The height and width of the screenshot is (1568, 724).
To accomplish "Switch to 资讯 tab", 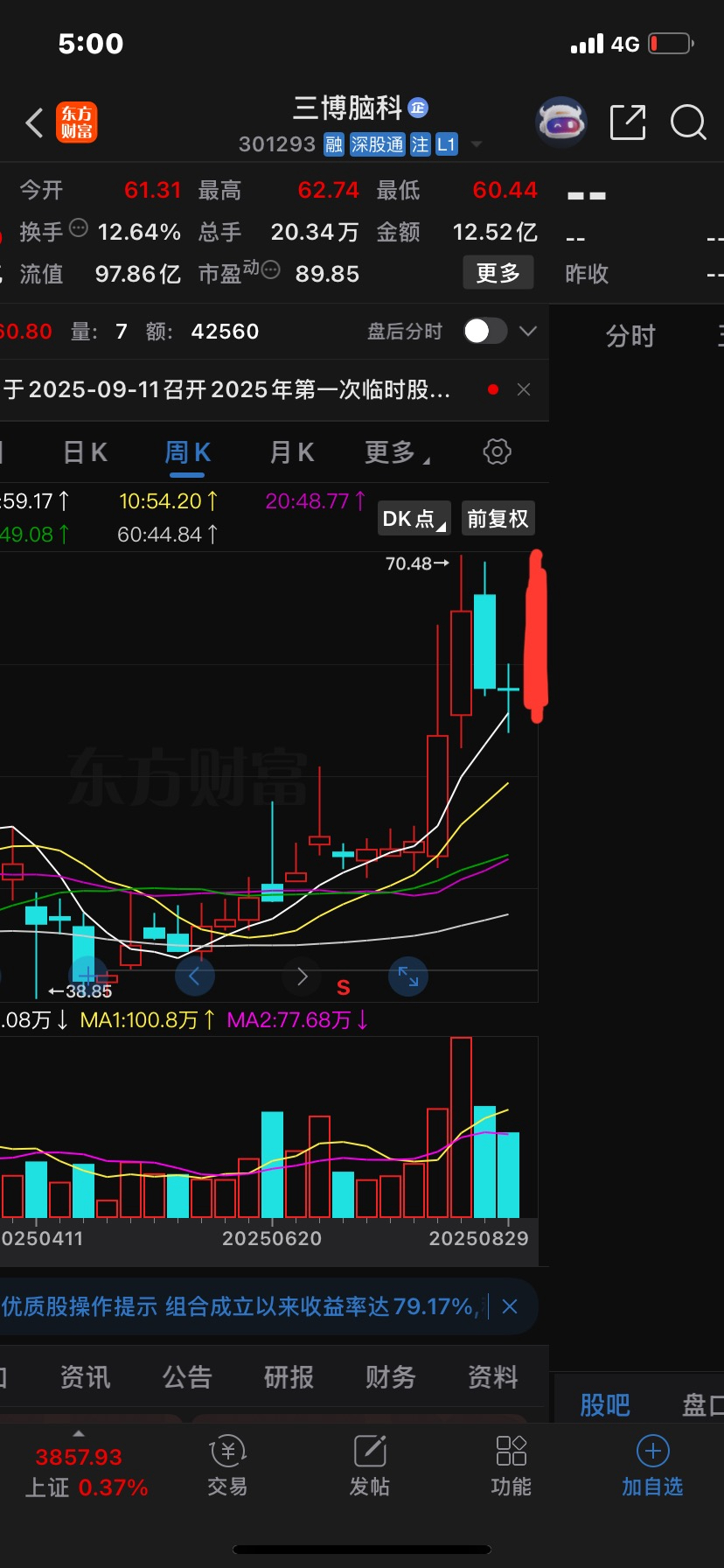I will coord(85,1377).
